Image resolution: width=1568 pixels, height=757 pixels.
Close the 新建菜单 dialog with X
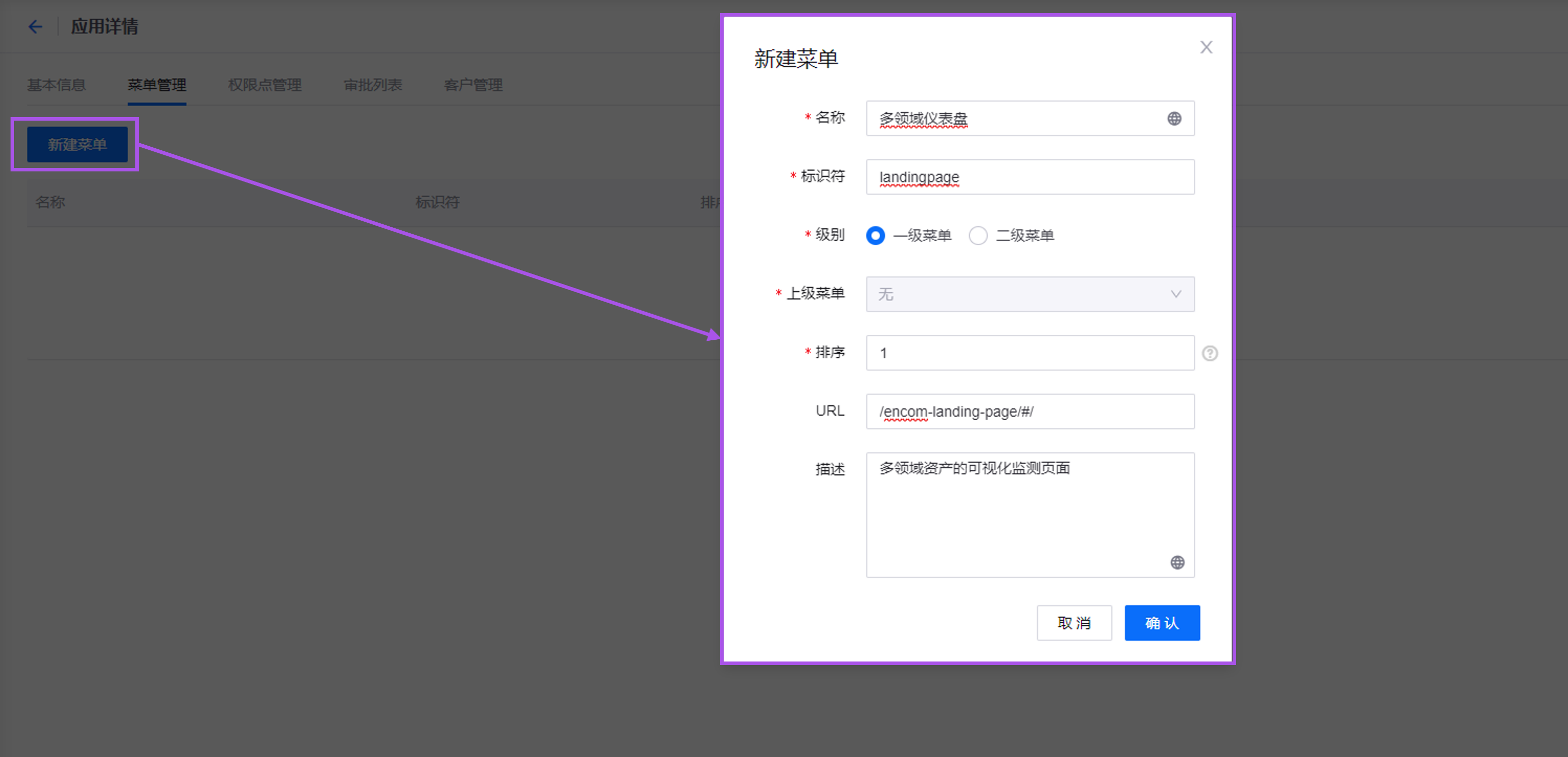pos(1206,47)
